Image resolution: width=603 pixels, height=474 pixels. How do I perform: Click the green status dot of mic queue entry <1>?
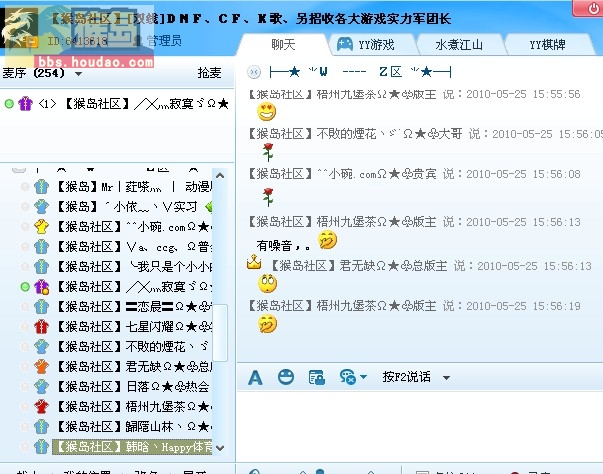9,104
